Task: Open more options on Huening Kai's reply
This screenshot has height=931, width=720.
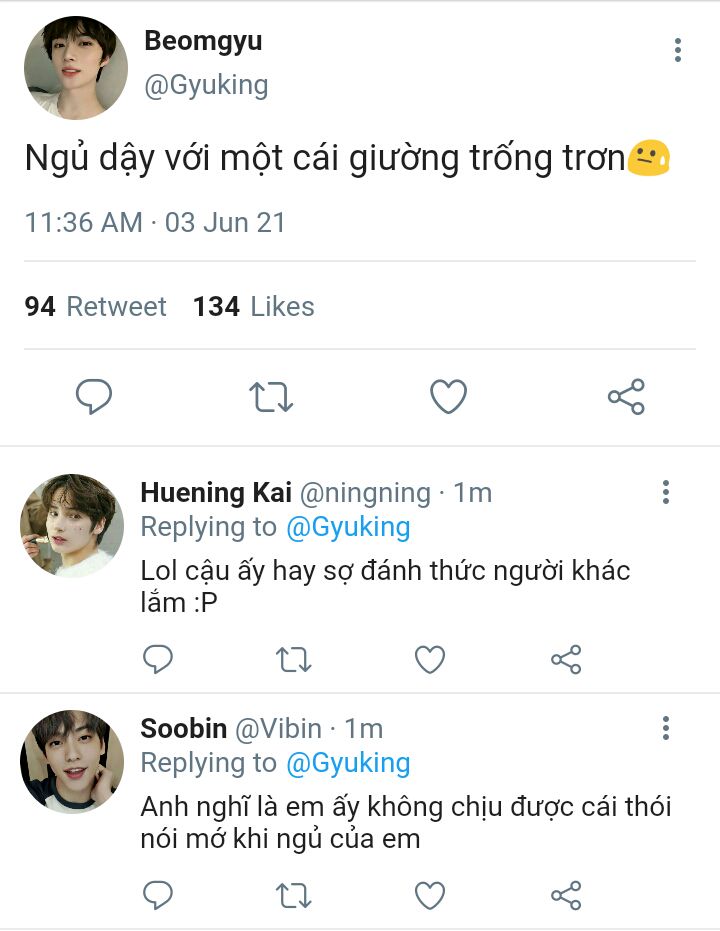Action: pos(666,492)
